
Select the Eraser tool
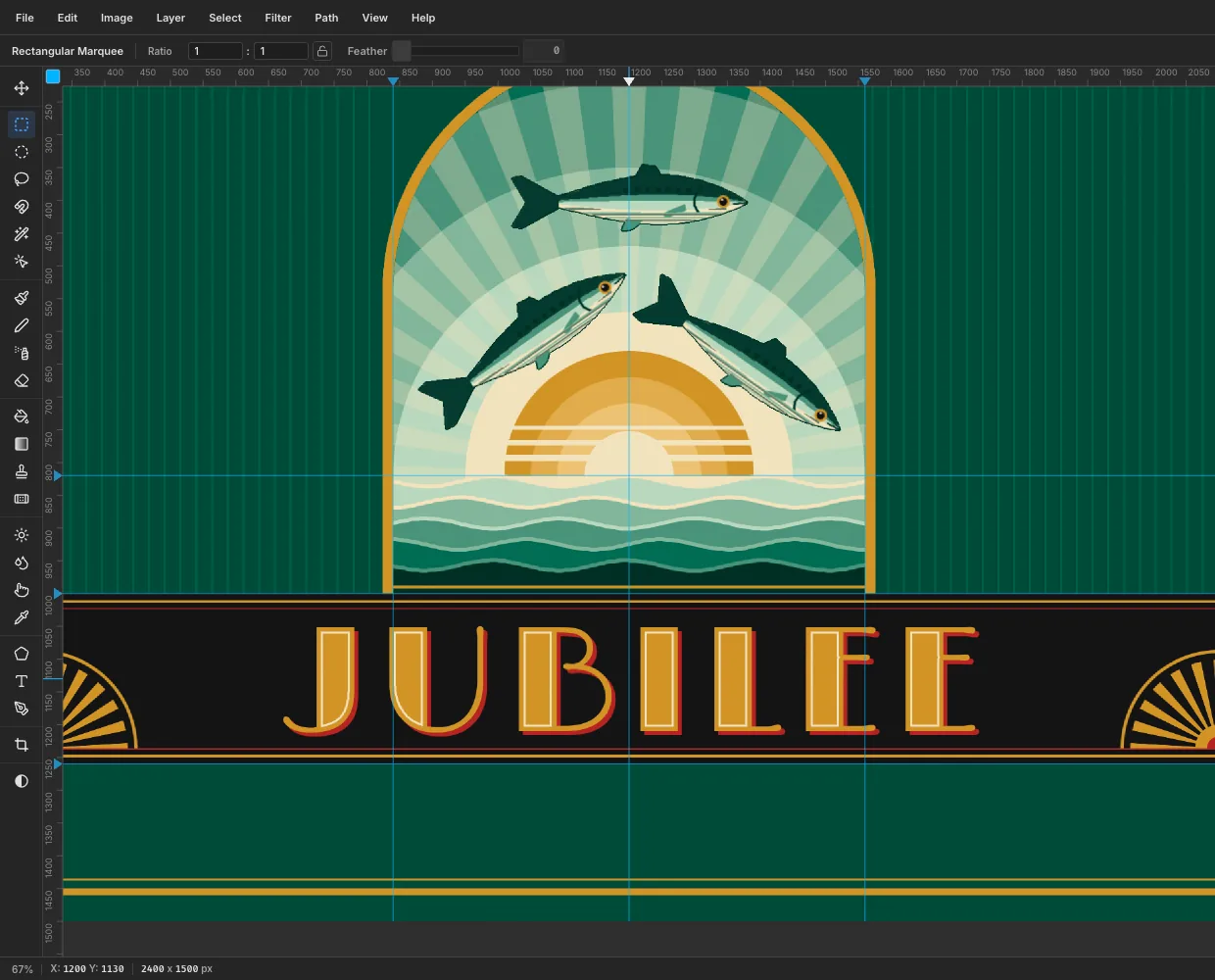pyautogui.click(x=22, y=380)
